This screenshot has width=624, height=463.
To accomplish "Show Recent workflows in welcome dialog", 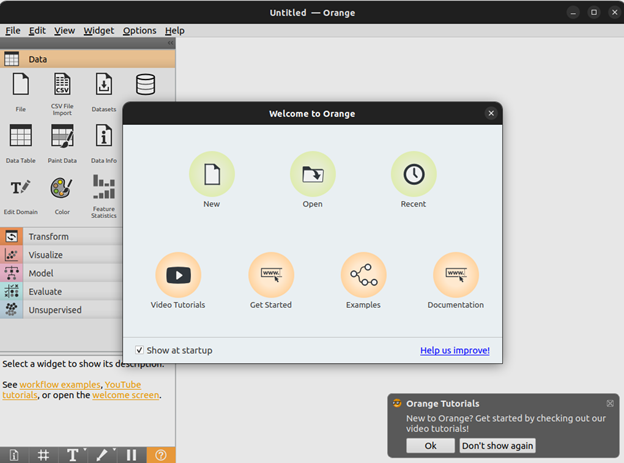I will [x=413, y=174].
